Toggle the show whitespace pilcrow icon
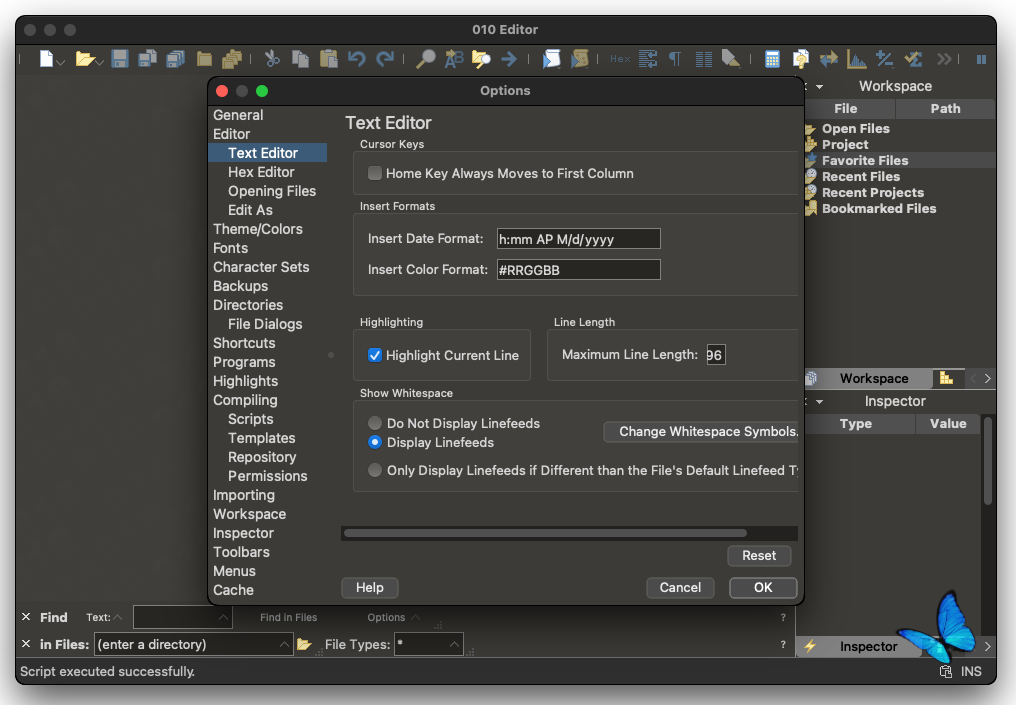The image size is (1016, 705). pyautogui.click(x=675, y=59)
